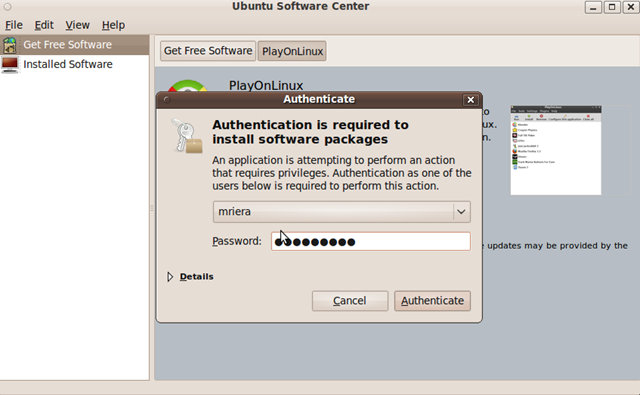Open the Help menu
This screenshot has width=640, height=395.
point(113,25)
